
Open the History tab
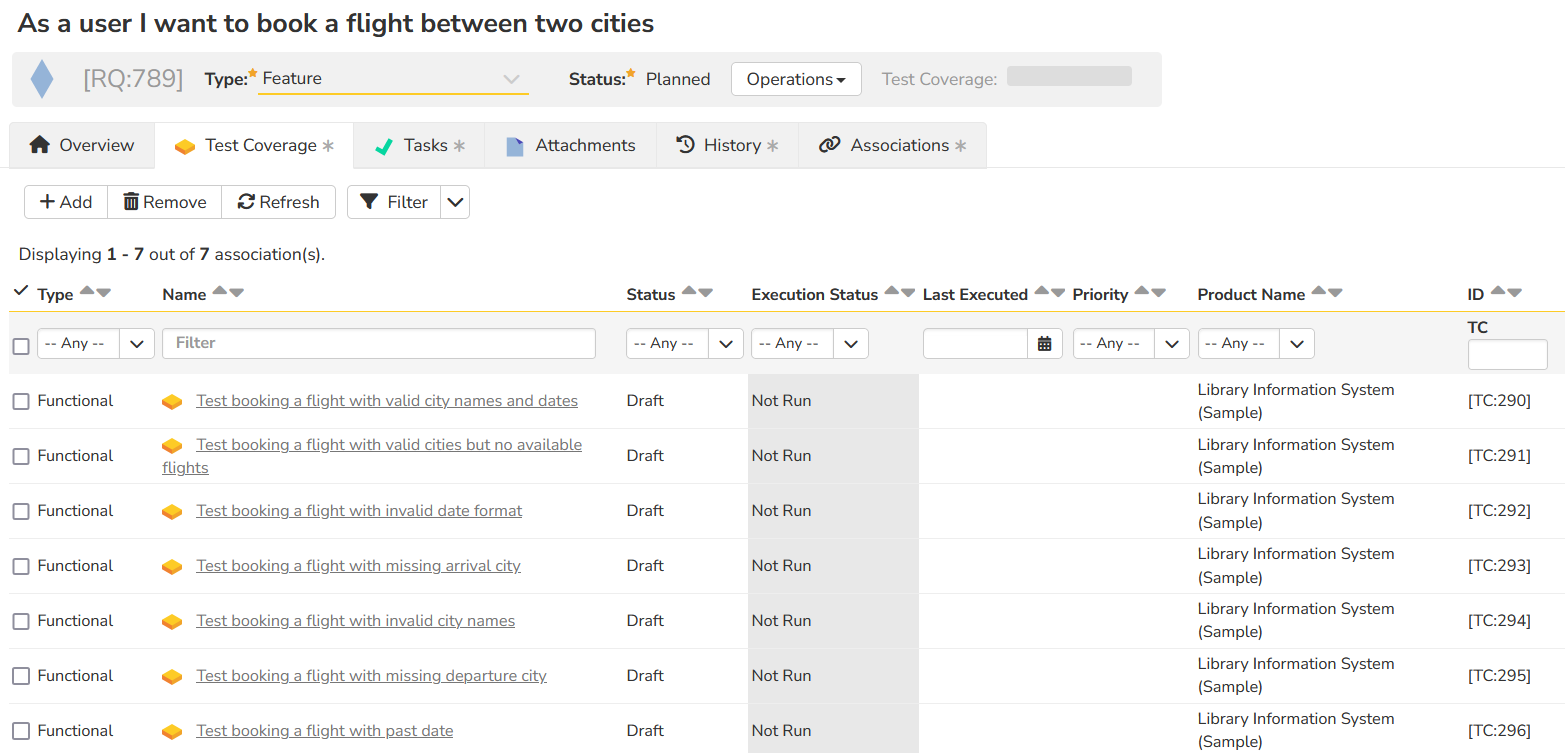pos(727,146)
